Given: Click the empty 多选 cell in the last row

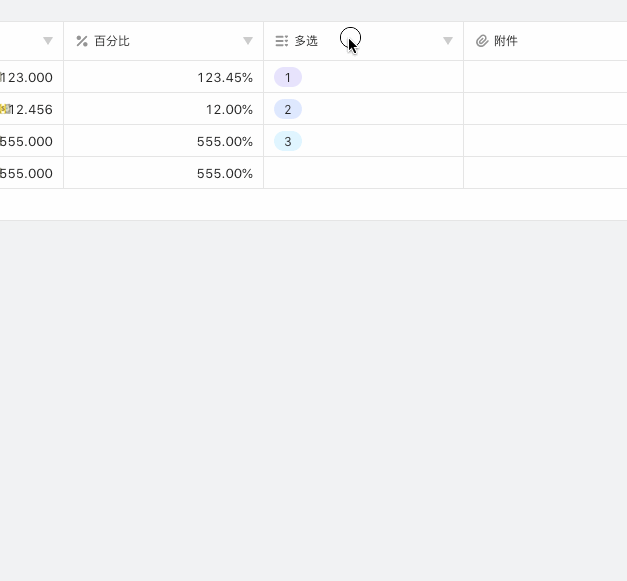Looking at the screenshot, I should (x=363, y=173).
